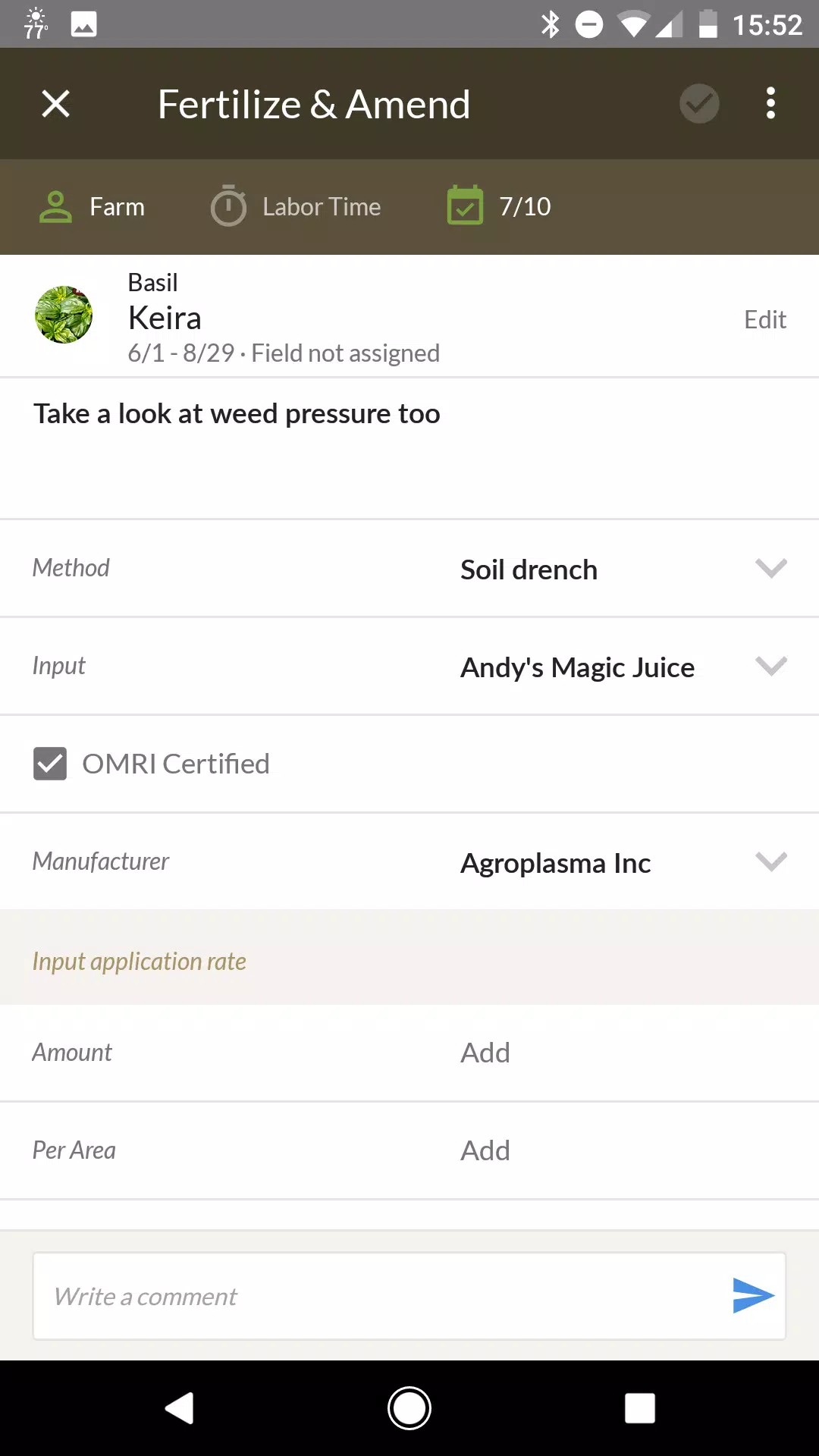Expand Manufacturer dropdown showing Agroplasma Inc
819x1456 pixels.
coord(770,862)
